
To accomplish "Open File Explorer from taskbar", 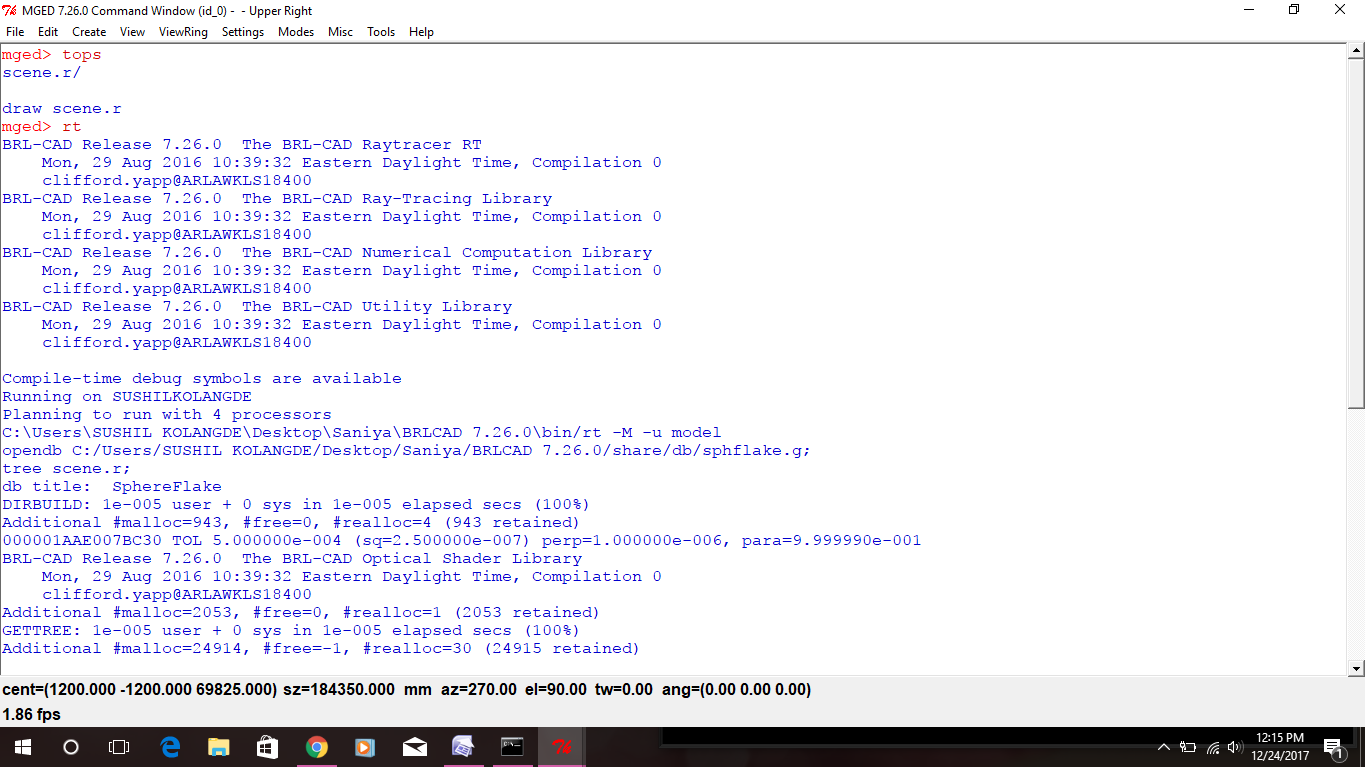I will click(218, 747).
